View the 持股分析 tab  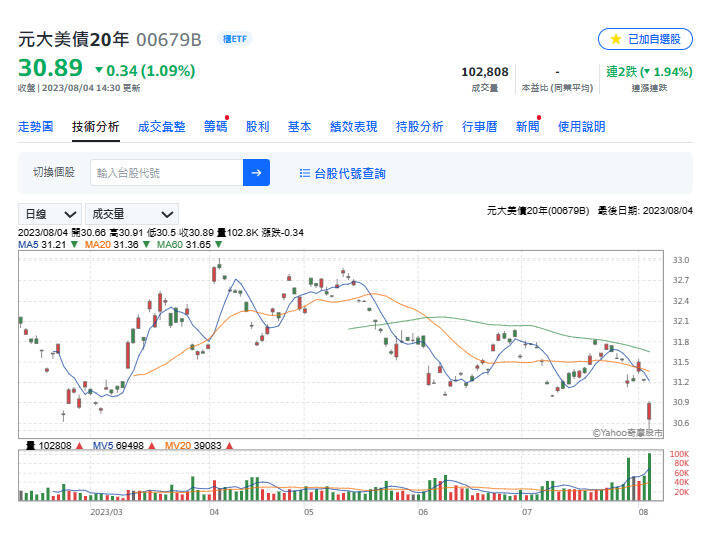[x=419, y=127]
